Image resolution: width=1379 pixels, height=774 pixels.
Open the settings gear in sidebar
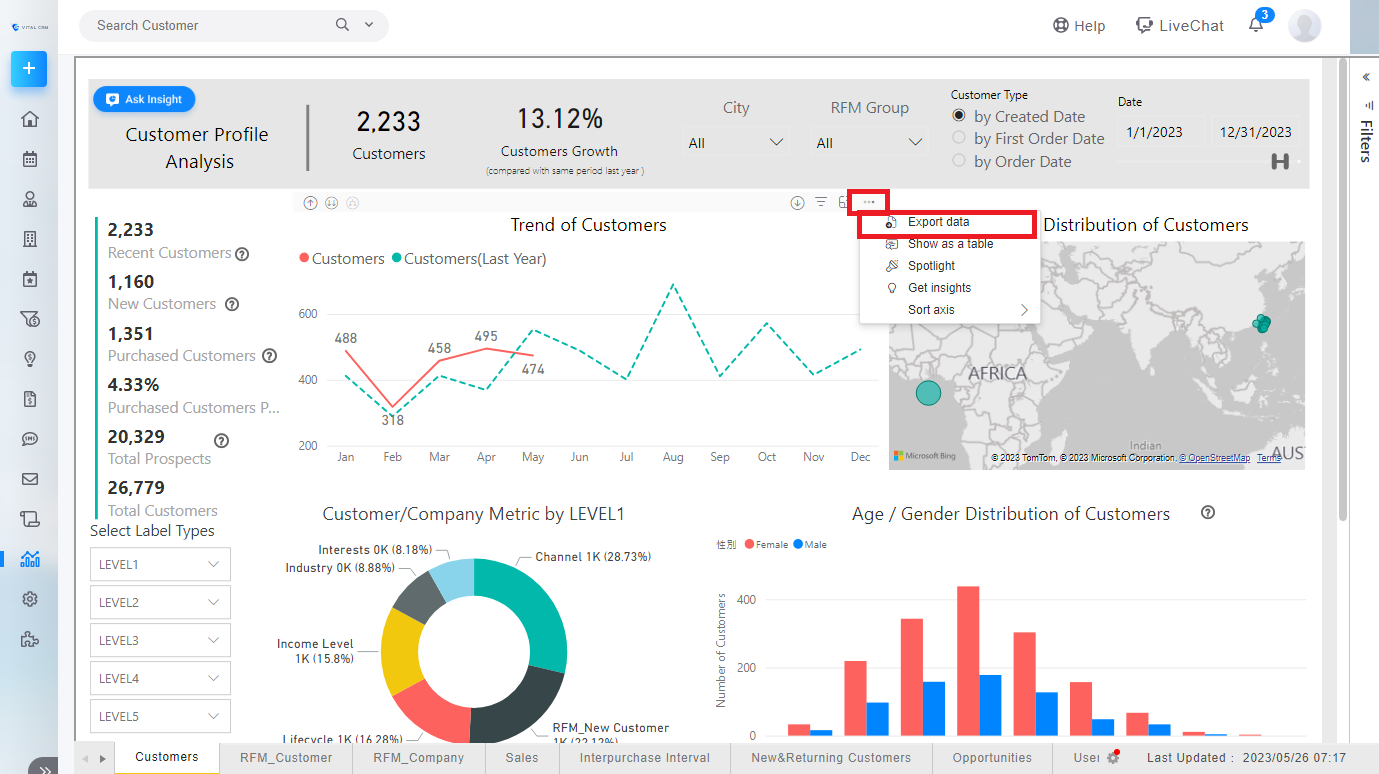coord(30,599)
